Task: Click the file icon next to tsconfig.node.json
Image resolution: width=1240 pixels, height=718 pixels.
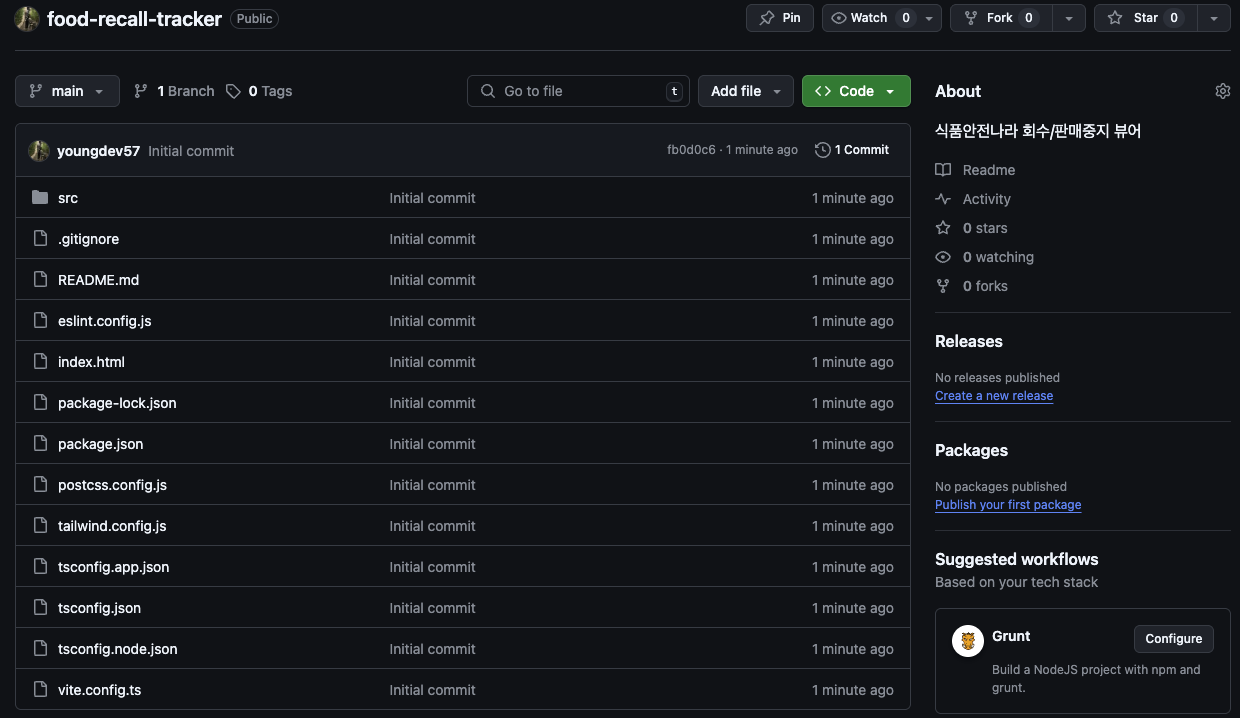Action: click(x=40, y=649)
